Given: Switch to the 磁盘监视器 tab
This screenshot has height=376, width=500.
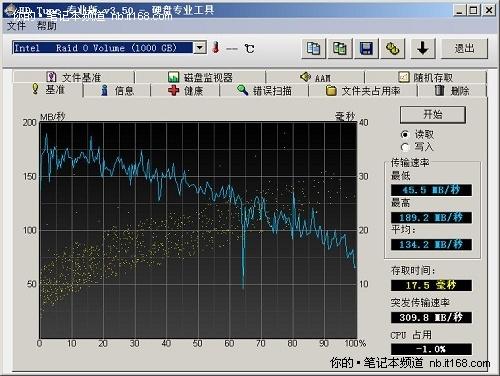Looking at the screenshot, I should pyautogui.click(x=200, y=78).
